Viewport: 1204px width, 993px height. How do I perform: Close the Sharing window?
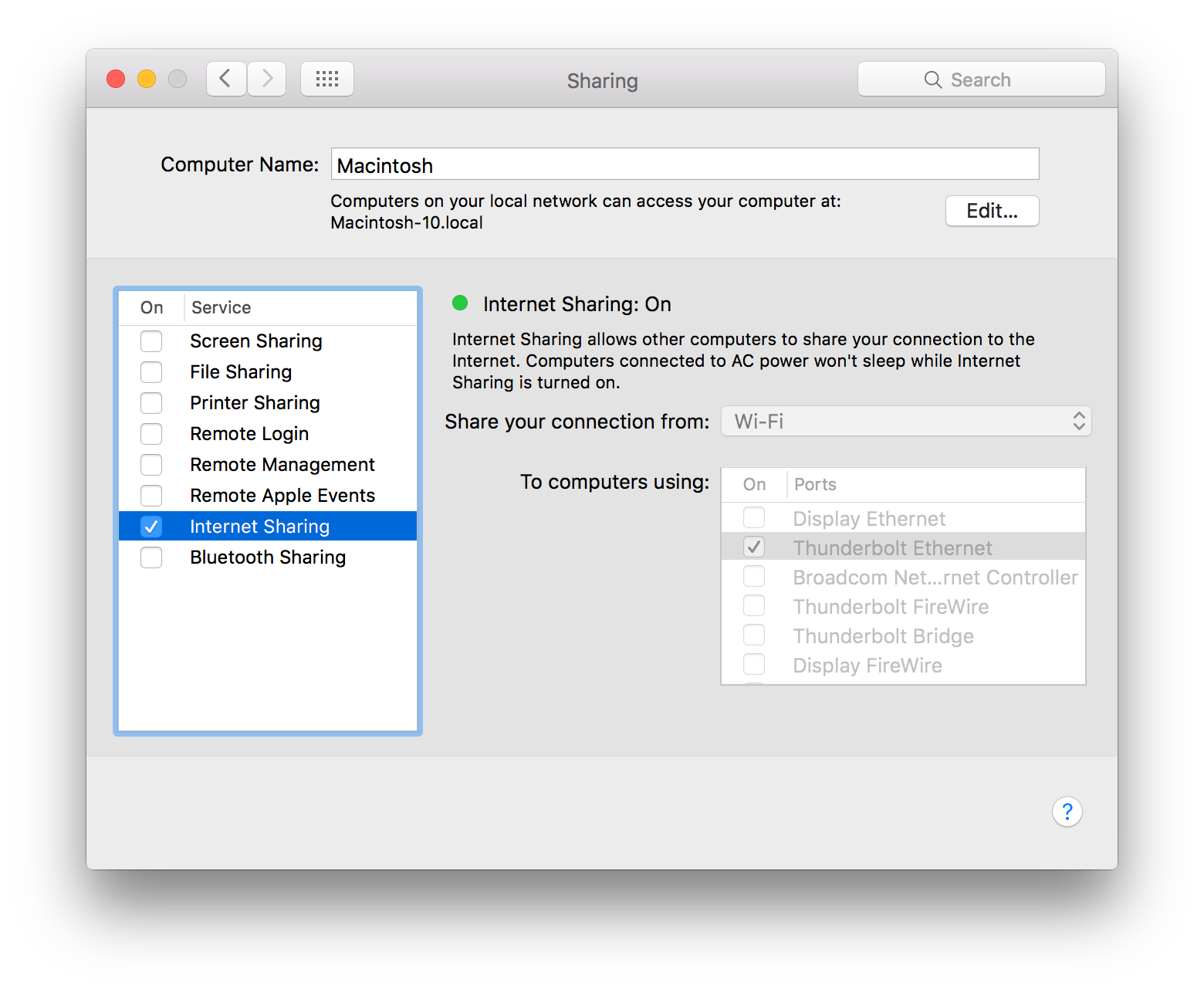pyautogui.click(x=116, y=79)
